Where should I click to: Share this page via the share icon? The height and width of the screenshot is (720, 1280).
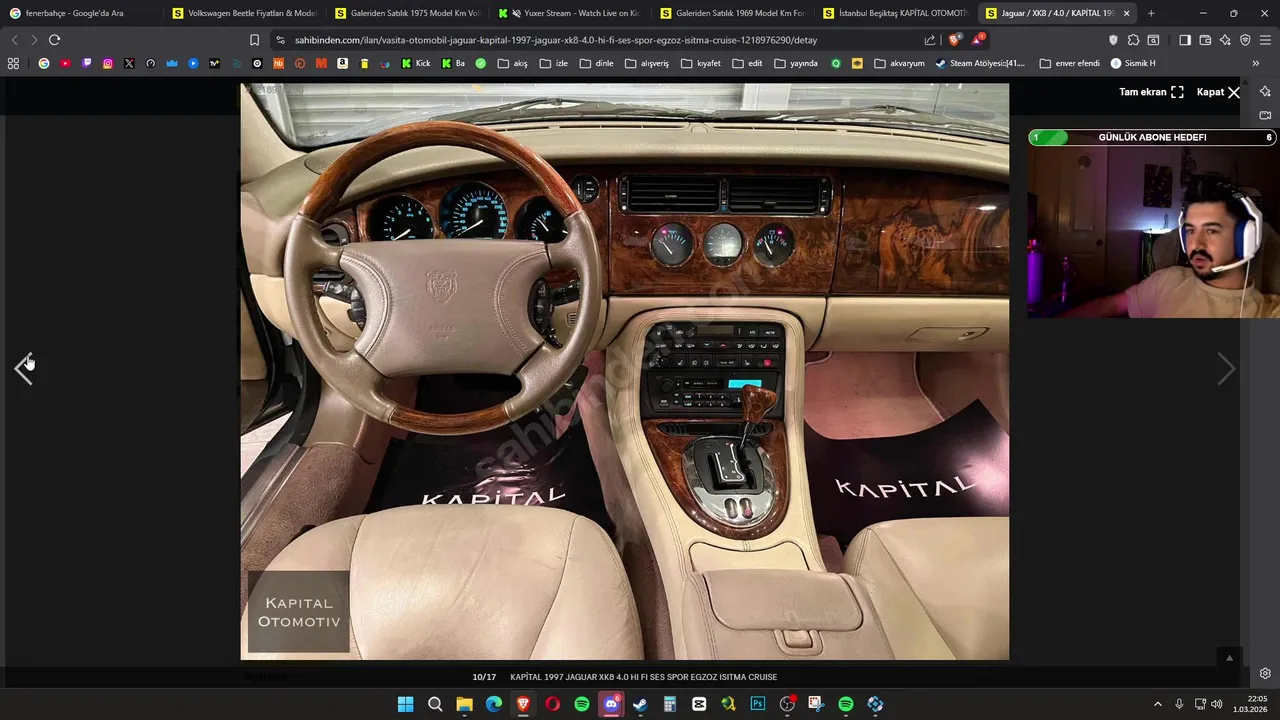tap(930, 40)
